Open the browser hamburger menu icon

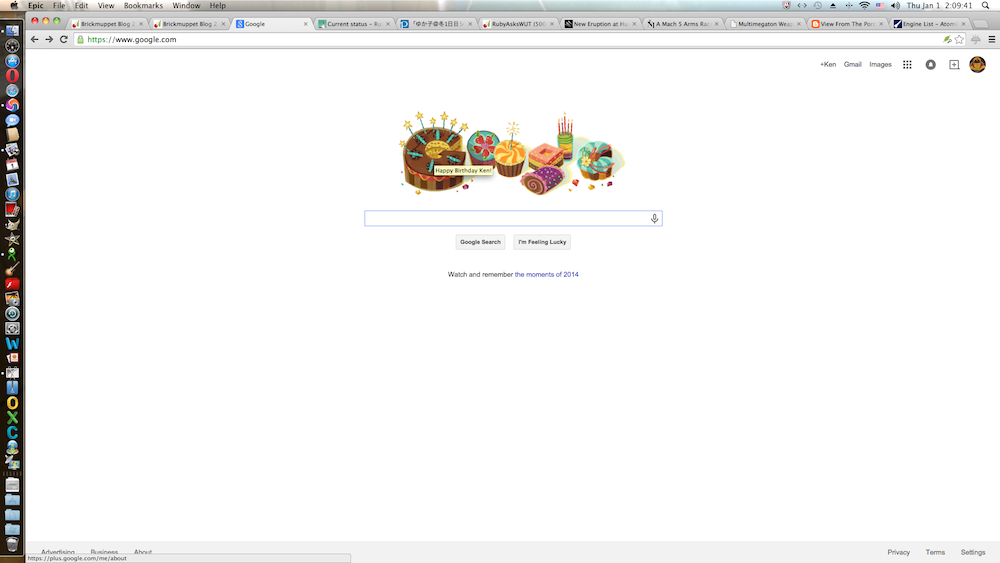[x=992, y=40]
